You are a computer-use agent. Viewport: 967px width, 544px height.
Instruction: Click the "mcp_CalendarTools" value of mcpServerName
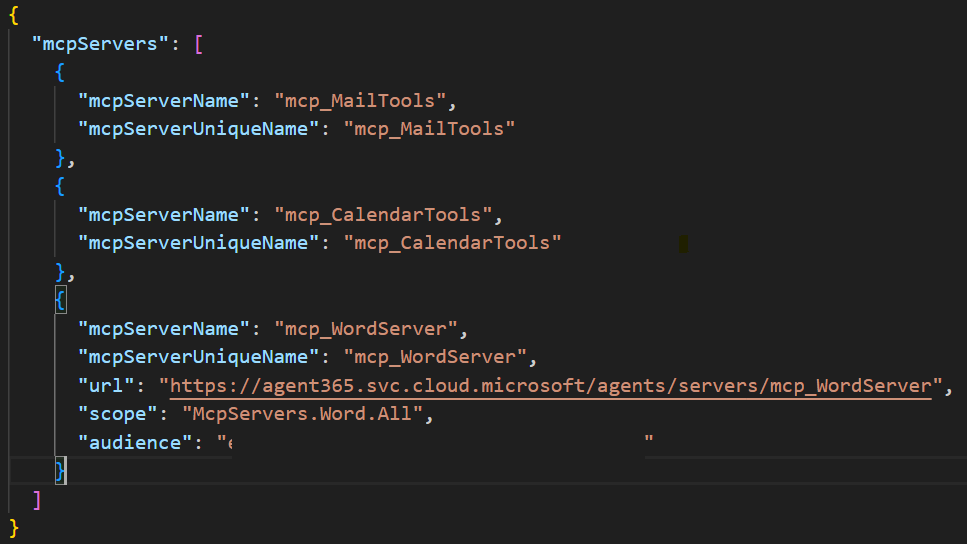[384, 215]
